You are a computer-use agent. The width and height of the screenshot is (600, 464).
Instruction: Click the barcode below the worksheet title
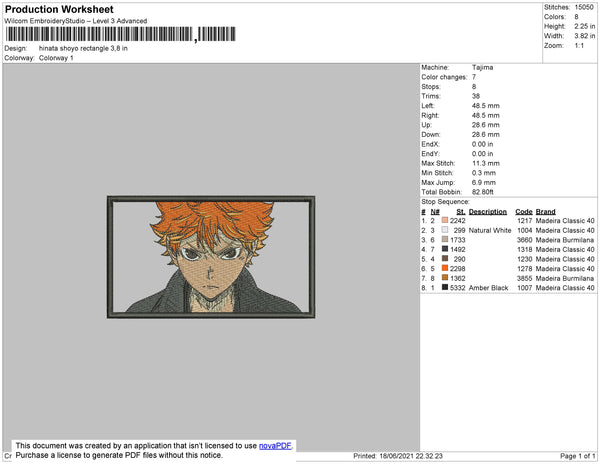point(121,34)
